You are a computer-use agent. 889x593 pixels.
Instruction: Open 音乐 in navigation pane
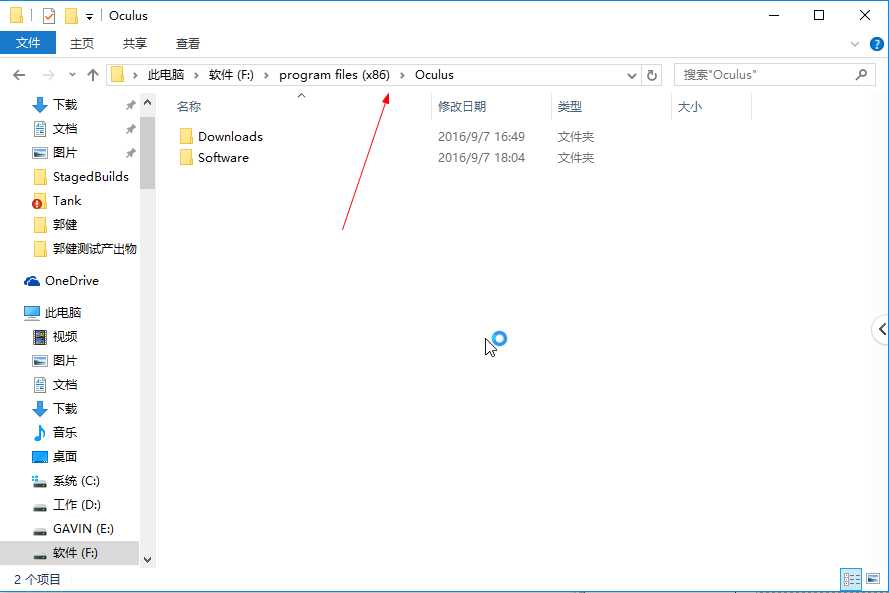[x=55, y=433]
